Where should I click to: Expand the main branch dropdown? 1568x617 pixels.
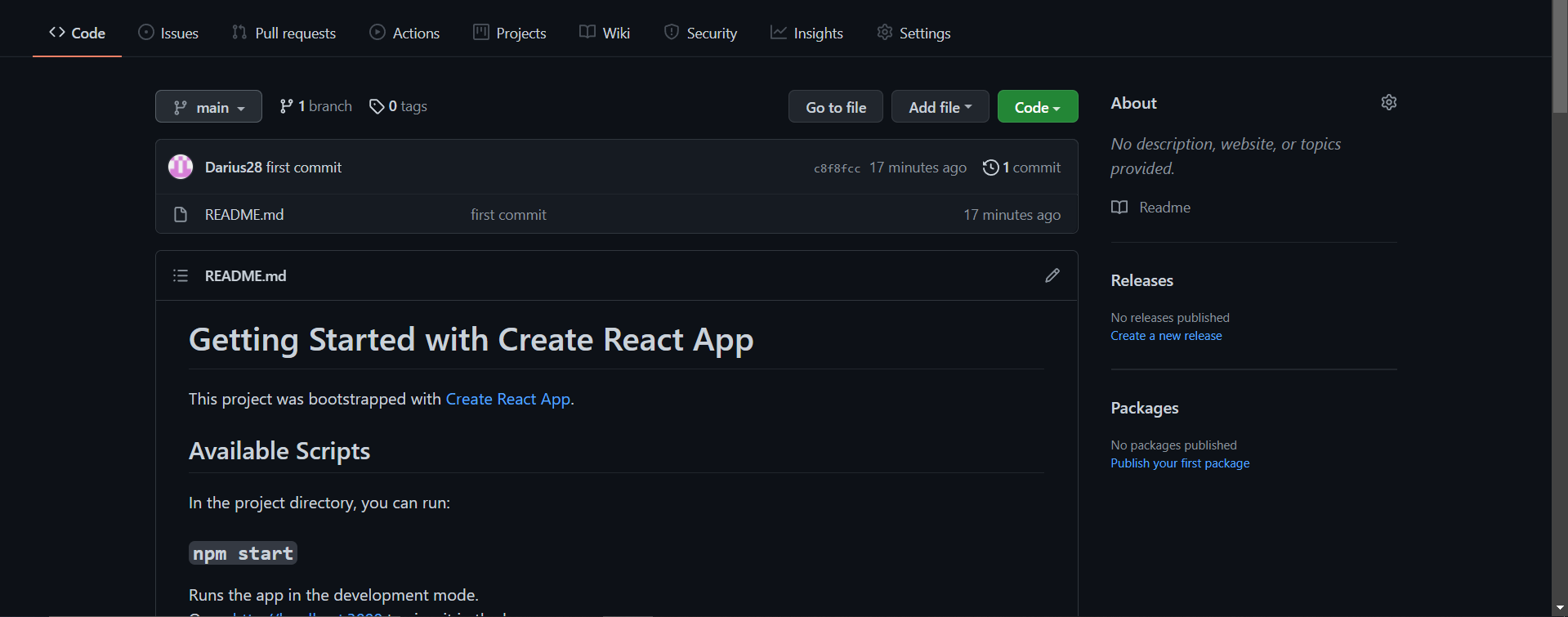(x=208, y=106)
